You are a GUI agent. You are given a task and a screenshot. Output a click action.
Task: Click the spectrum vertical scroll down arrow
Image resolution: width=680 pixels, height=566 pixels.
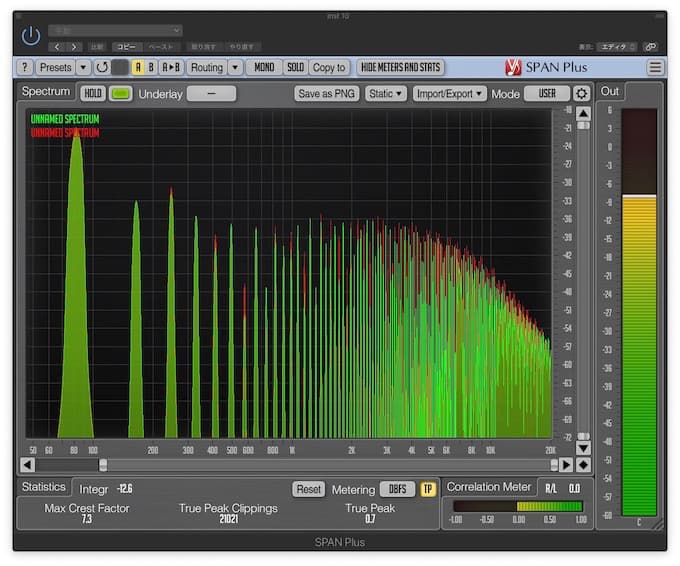pyautogui.click(x=583, y=448)
